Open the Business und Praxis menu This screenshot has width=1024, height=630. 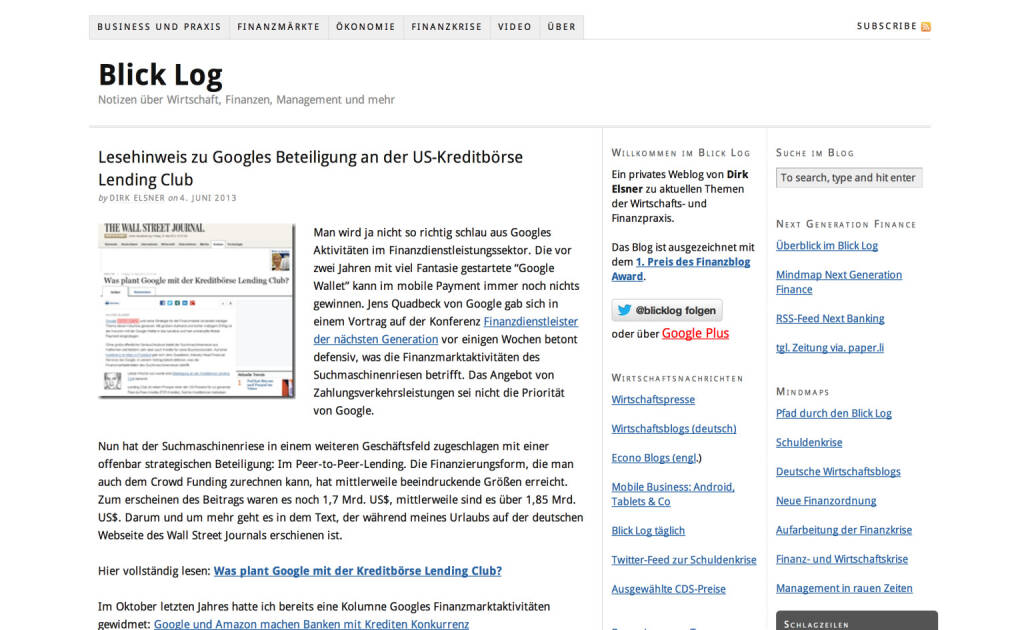tap(159, 27)
